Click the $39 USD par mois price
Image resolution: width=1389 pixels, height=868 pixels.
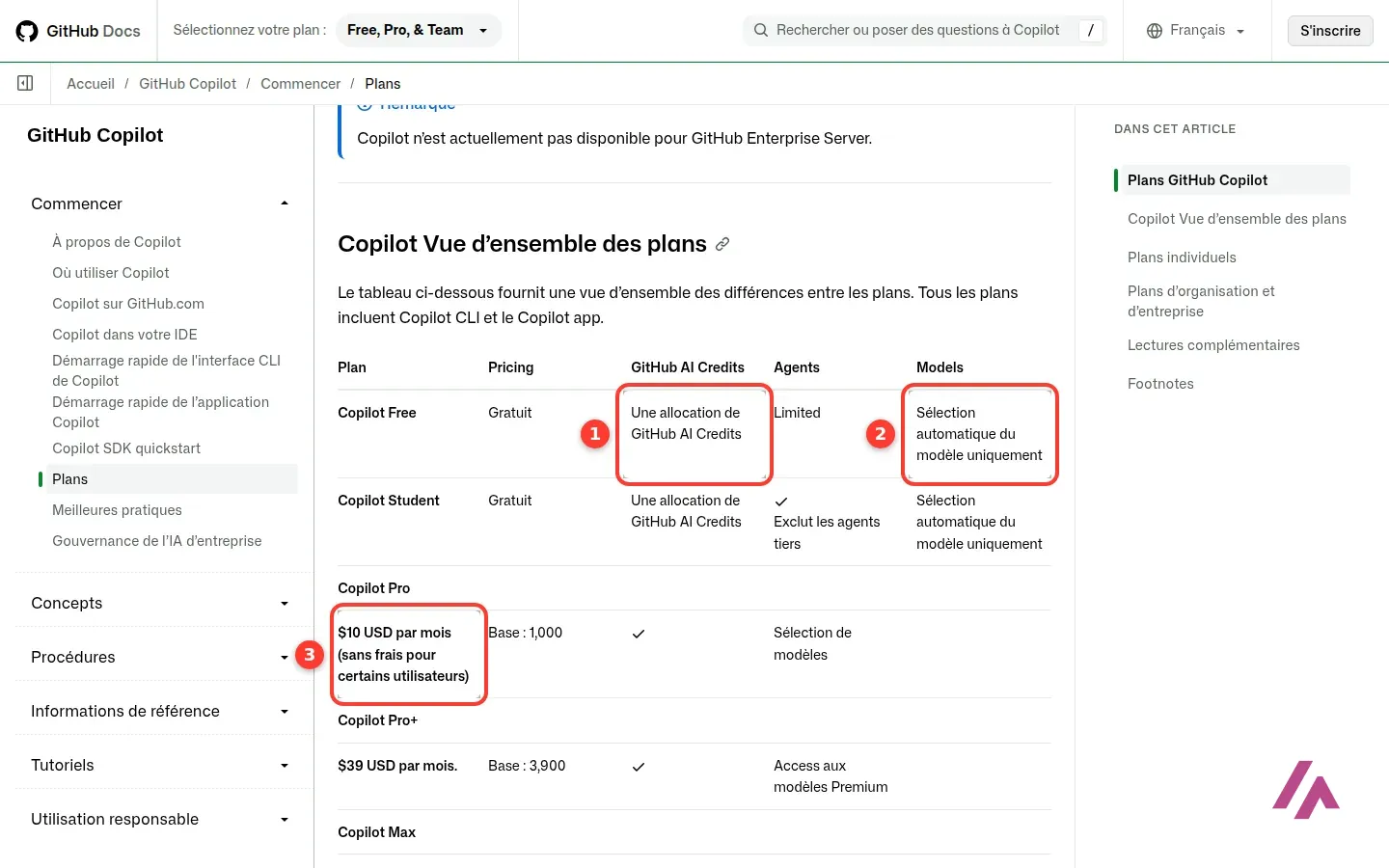point(397,766)
